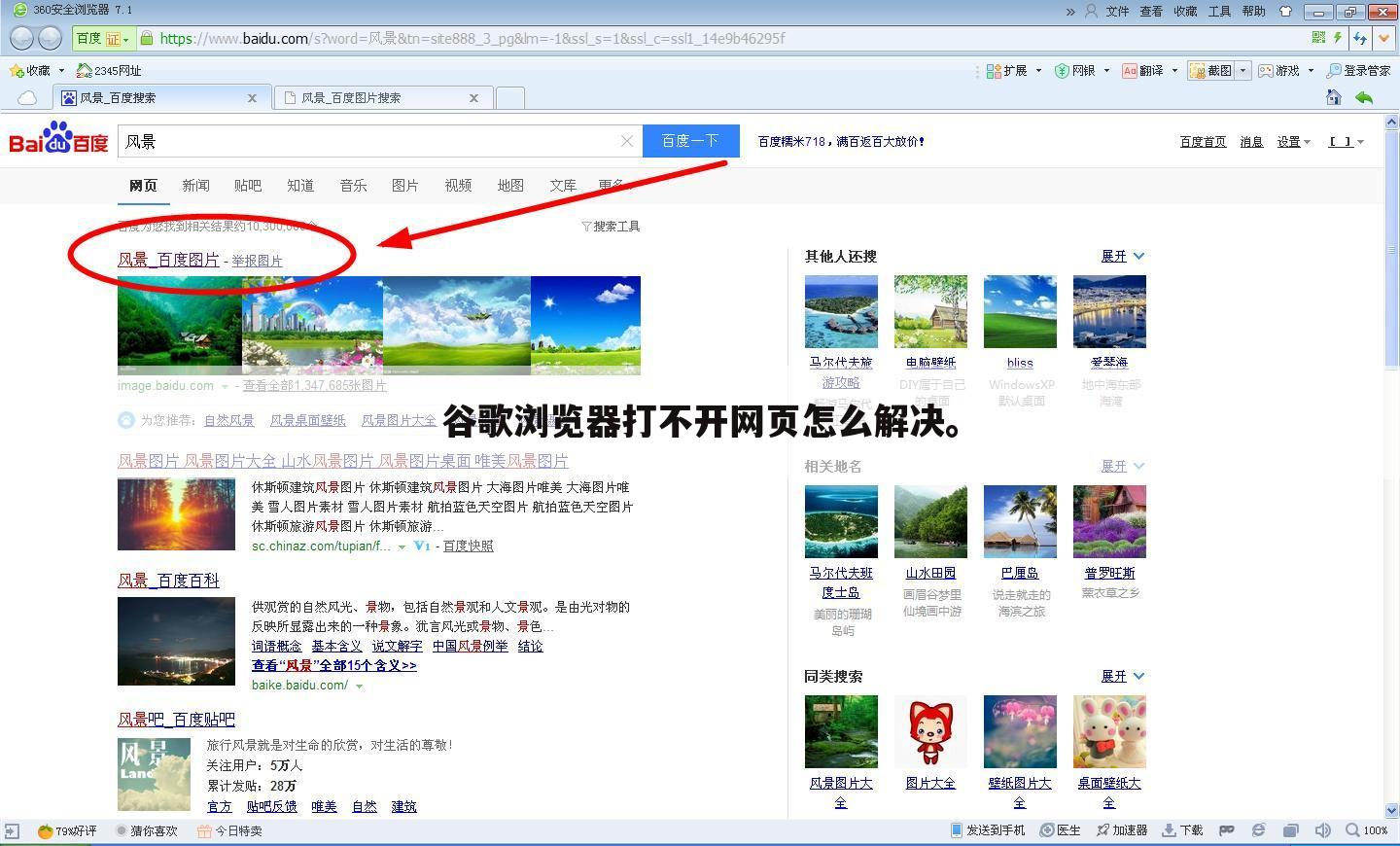The width and height of the screenshot is (1400, 846).
Task: Open the dropdown arrow beside 截图
Action: click(x=1242, y=70)
